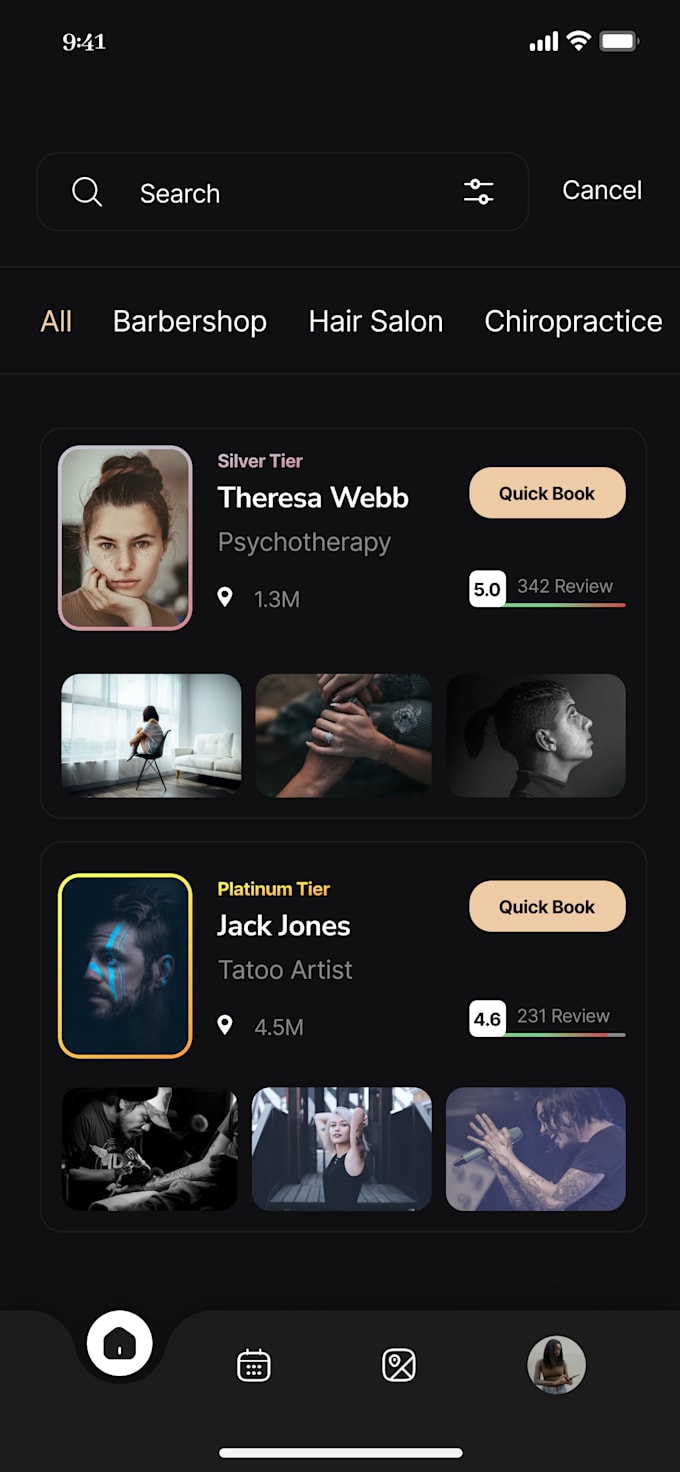Viewport: 680px width, 1472px height.
Task: Quick Book Jack Jones
Action: tap(547, 907)
